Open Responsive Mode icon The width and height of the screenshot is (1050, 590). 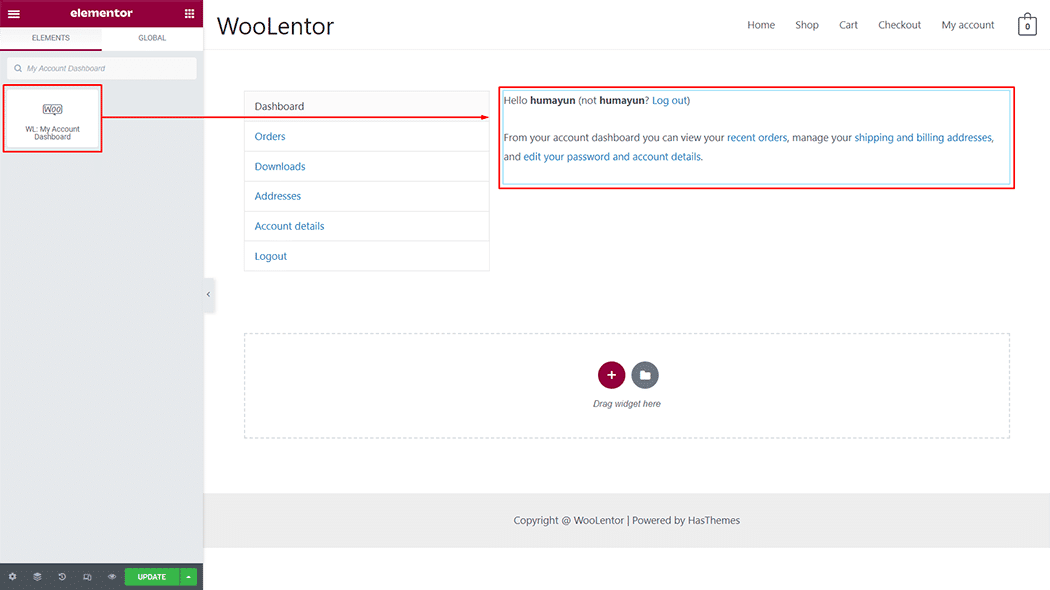[87, 577]
